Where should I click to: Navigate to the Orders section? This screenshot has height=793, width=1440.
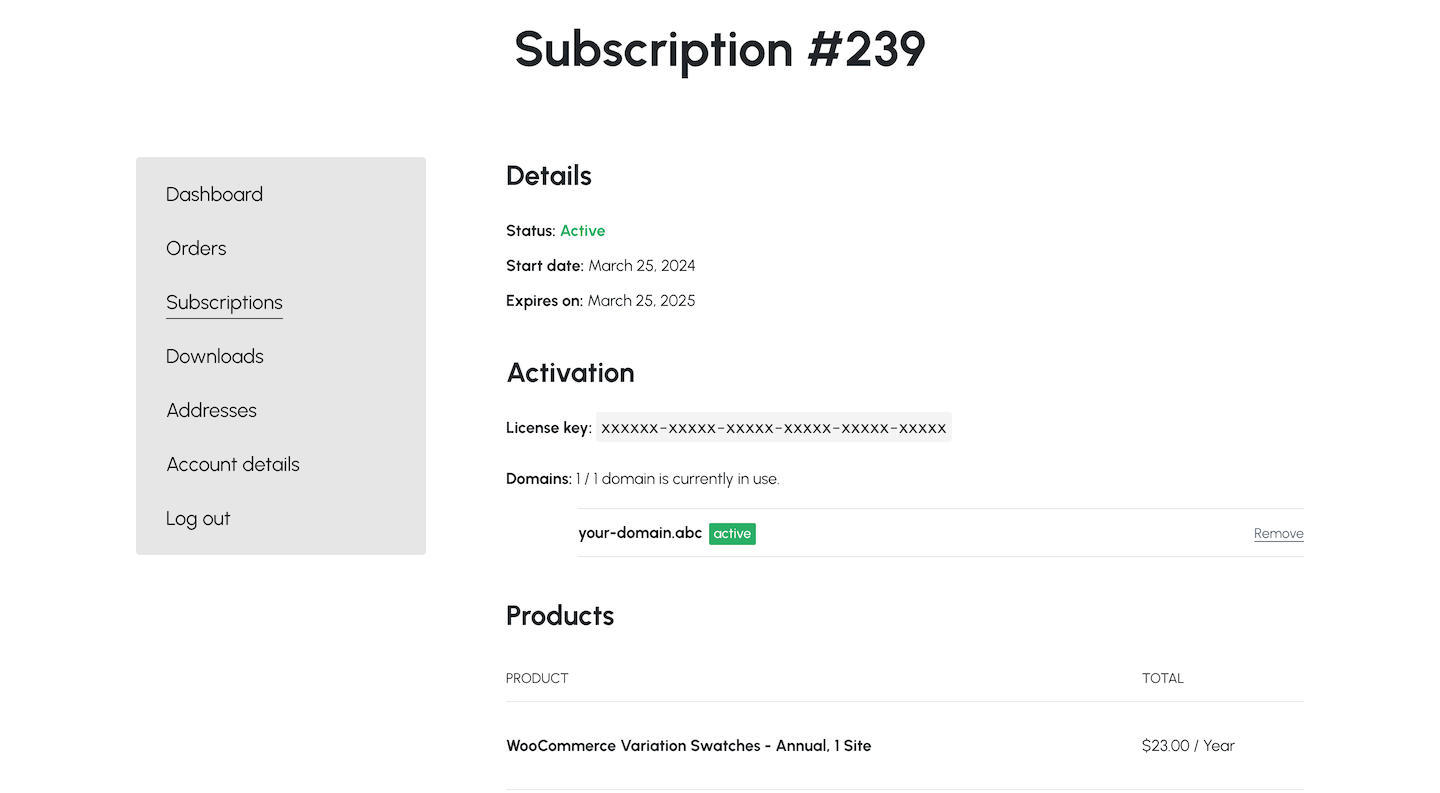pos(196,248)
